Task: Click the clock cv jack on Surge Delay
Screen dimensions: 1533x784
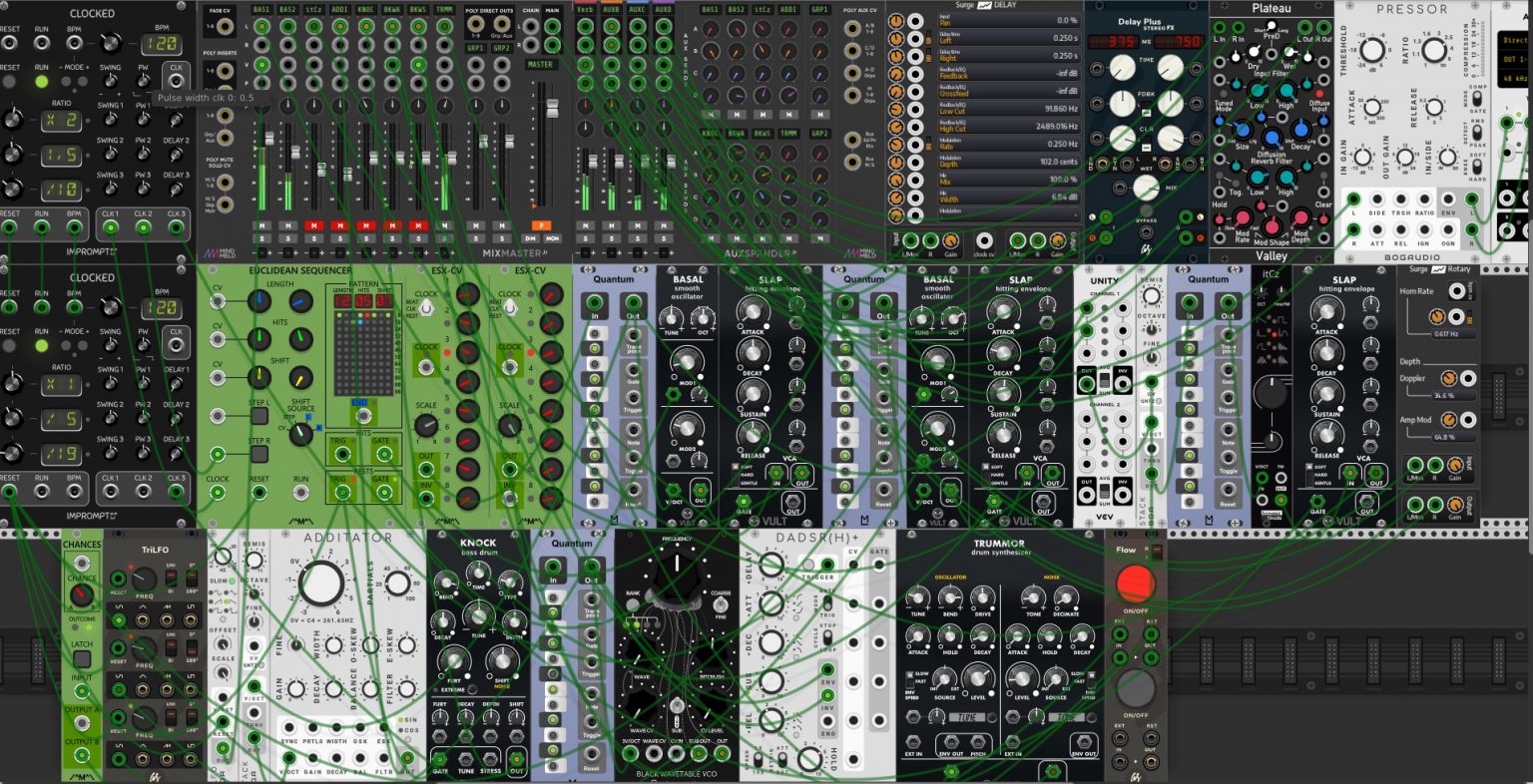Action: tap(985, 240)
